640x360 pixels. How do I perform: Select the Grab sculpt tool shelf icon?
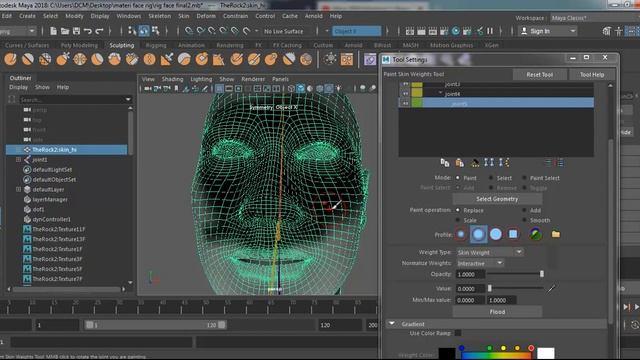coord(62,60)
